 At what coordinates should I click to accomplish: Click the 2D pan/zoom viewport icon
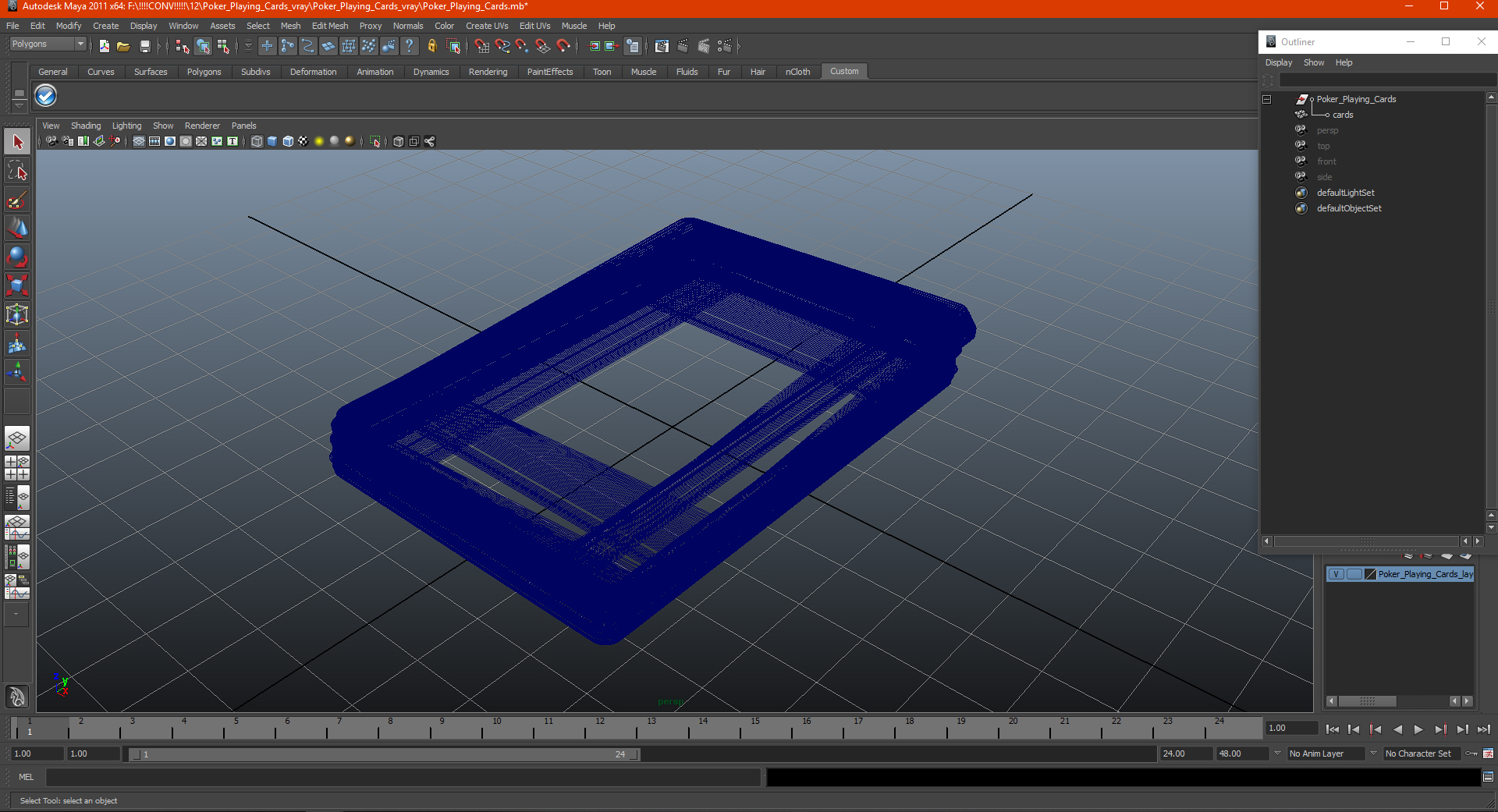(x=115, y=141)
